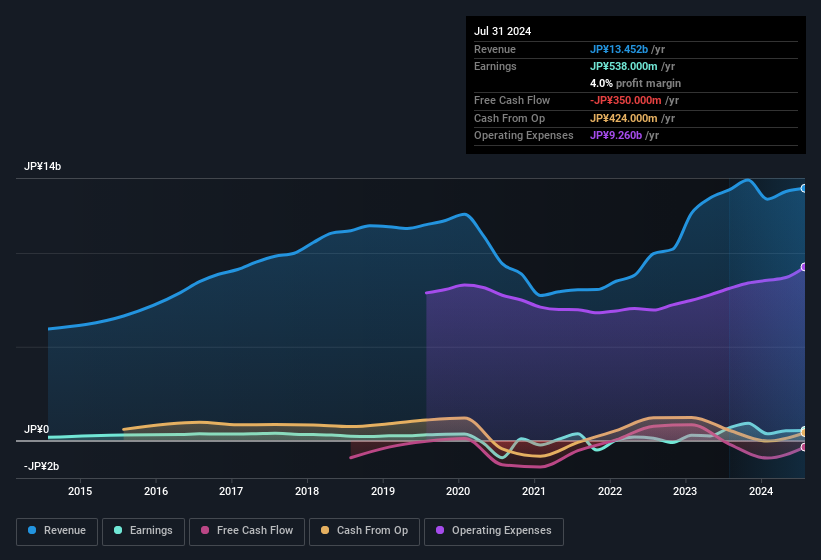Image resolution: width=821 pixels, height=560 pixels.
Task: Click the JP¥538.000m earnings value
Action: pos(623,66)
